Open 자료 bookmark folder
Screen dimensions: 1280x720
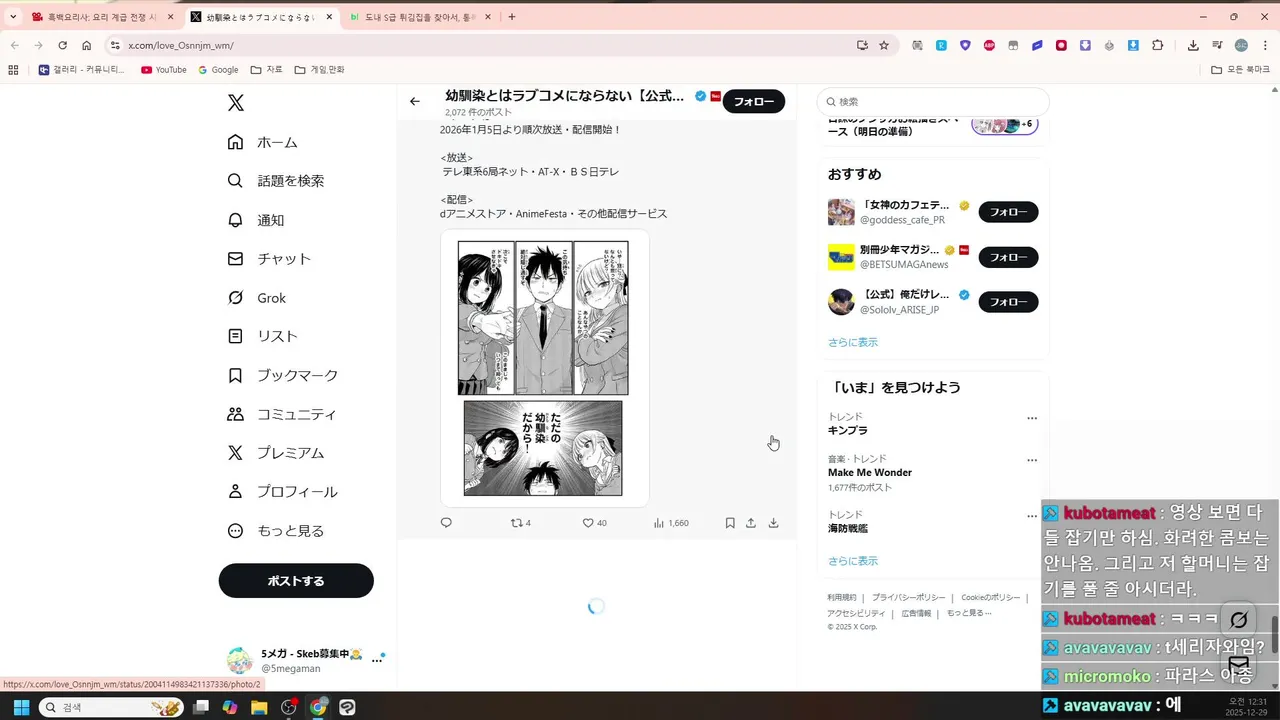tap(267, 70)
